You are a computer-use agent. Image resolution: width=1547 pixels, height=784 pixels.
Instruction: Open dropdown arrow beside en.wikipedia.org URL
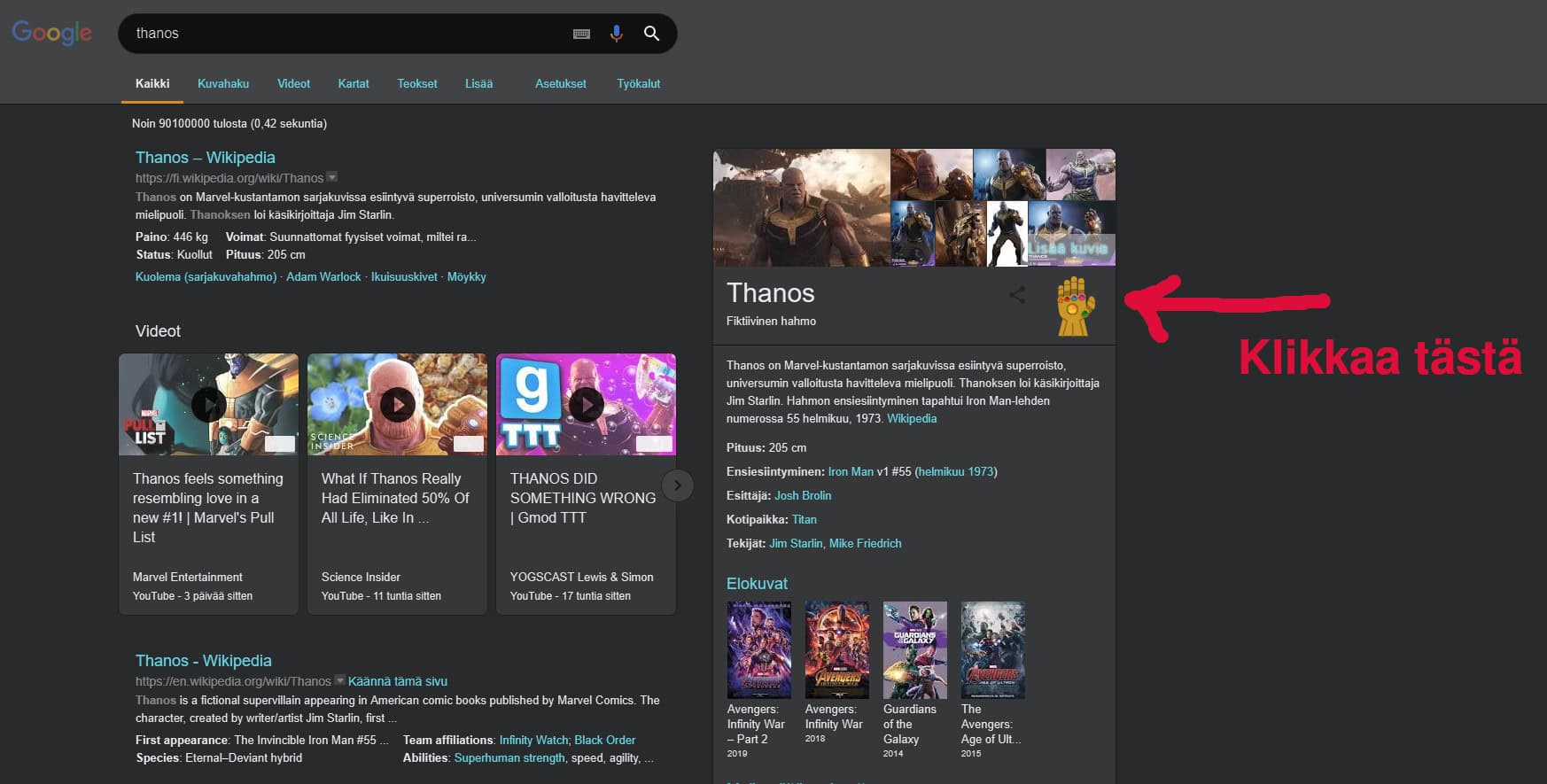coord(338,680)
